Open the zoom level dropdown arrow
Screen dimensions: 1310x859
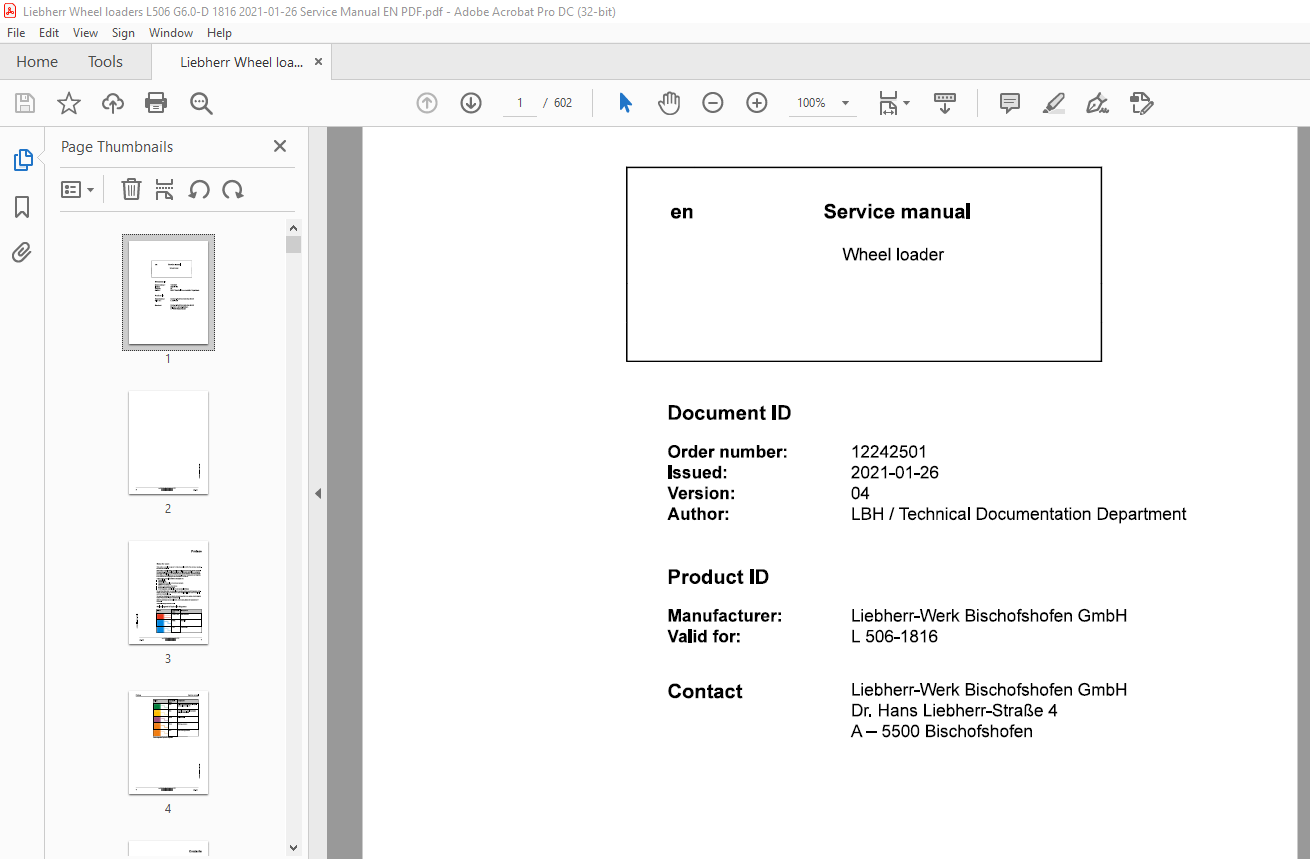pos(845,103)
